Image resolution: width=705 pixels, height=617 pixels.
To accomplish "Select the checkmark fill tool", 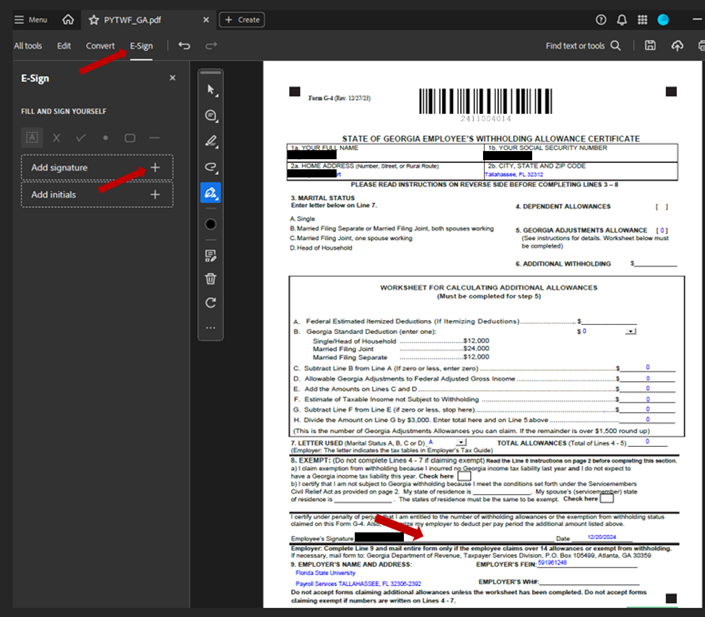I will pyautogui.click(x=81, y=137).
